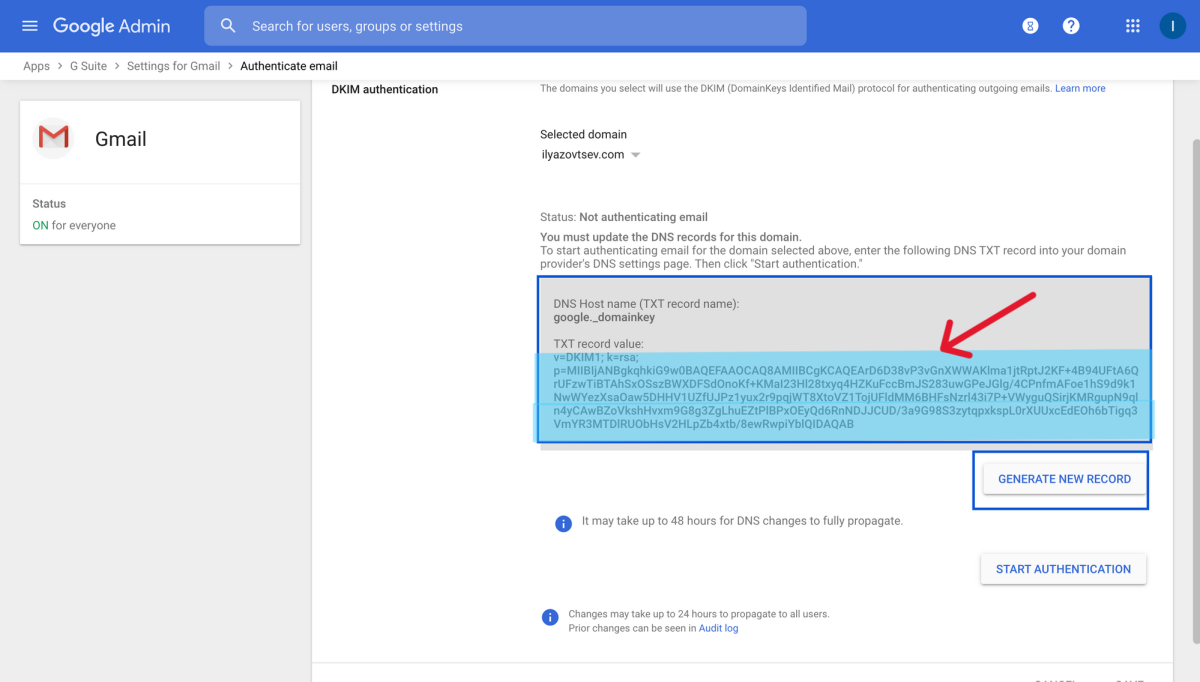
Task: Click the Gmail logo icon
Action: click(x=53, y=138)
